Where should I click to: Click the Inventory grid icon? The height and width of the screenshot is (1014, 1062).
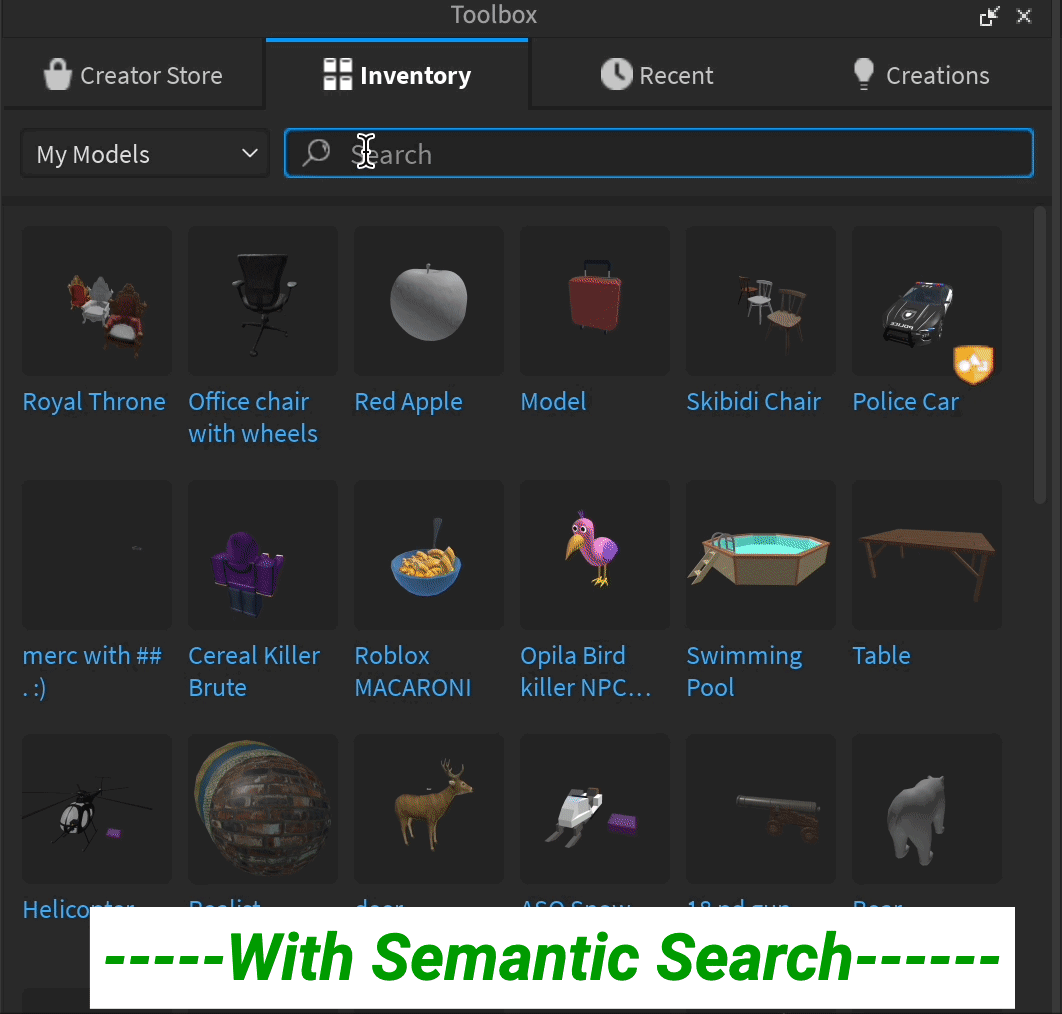click(x=337, y=75)
